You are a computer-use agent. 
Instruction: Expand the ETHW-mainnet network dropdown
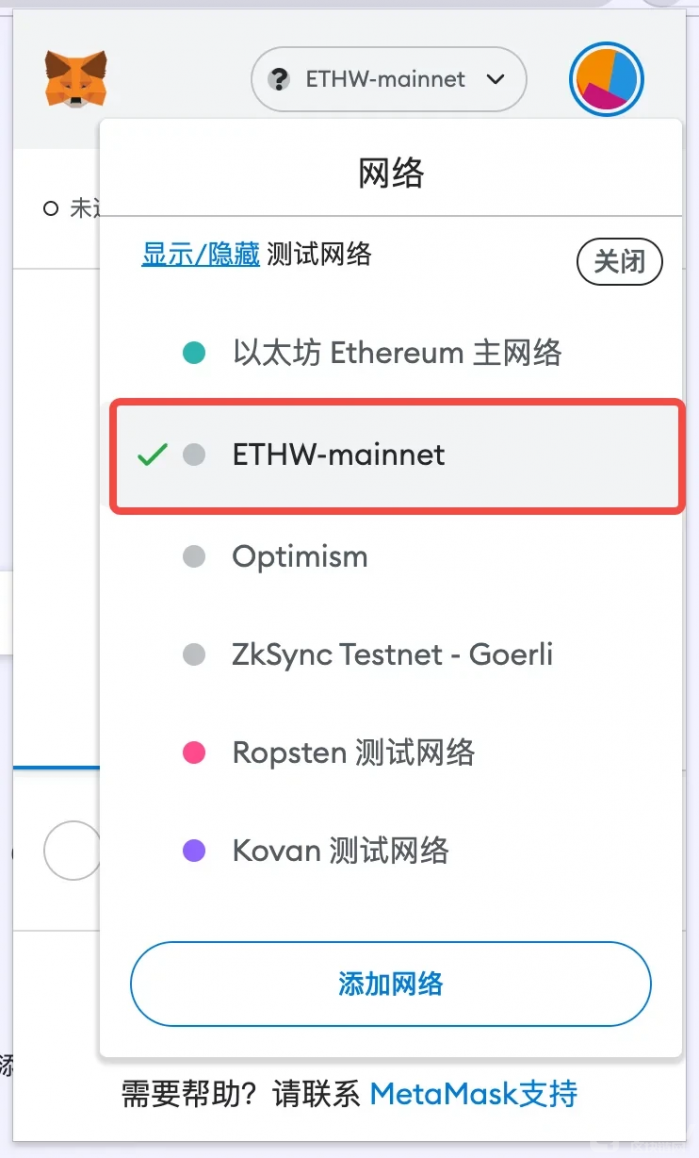(x=388, y=79)
